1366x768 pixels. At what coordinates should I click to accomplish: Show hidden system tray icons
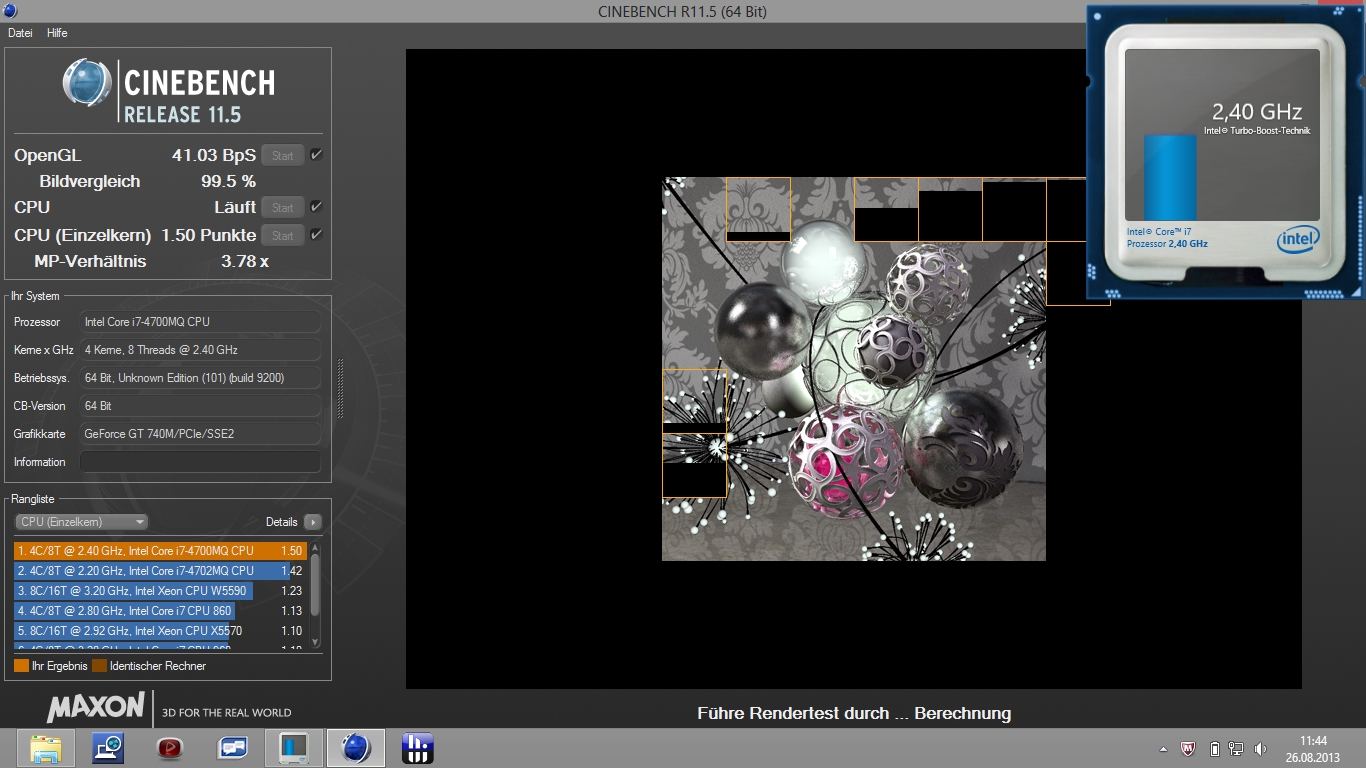point(1163,748)
